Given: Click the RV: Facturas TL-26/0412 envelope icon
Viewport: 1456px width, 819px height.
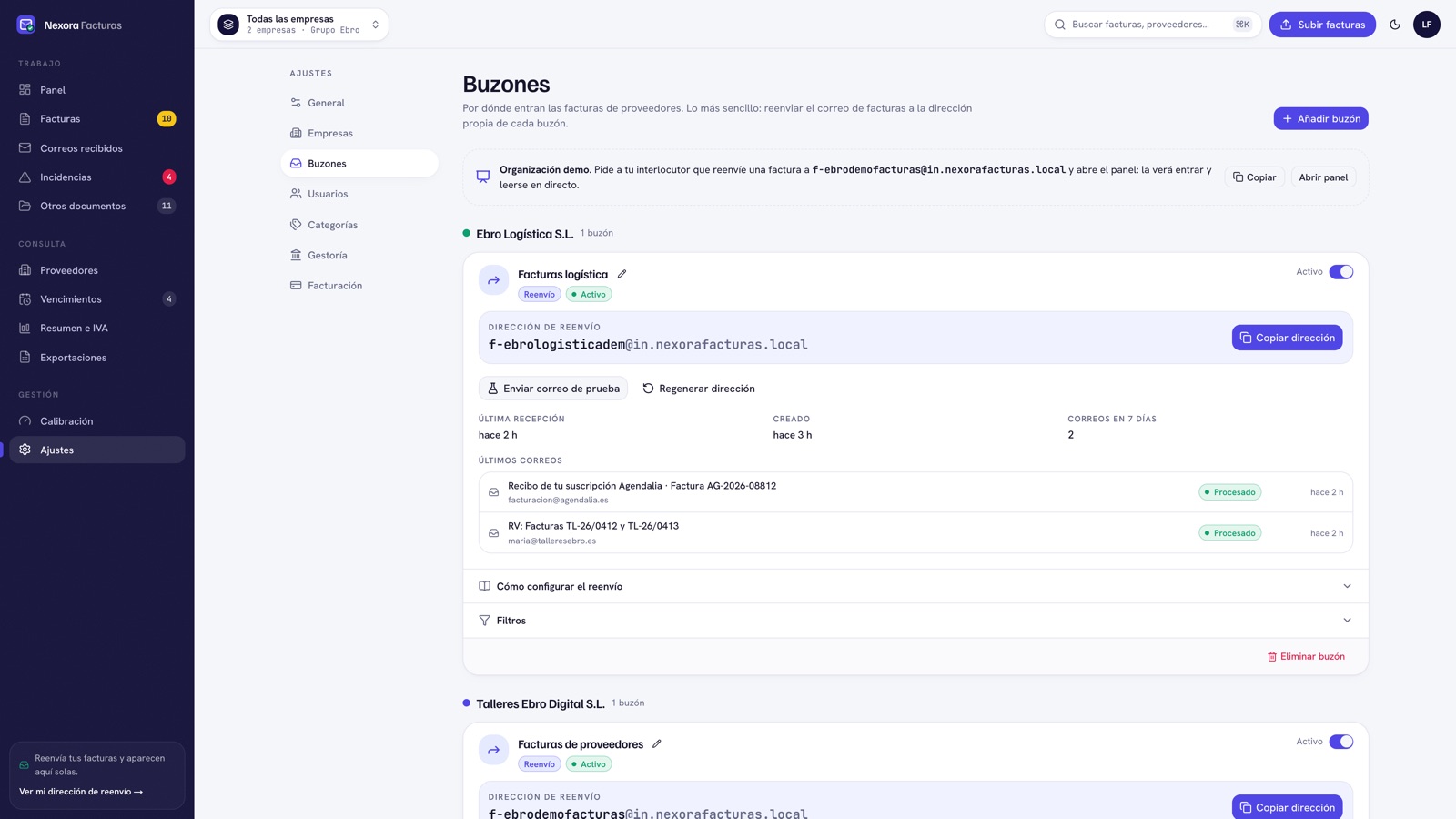Looking at the screenshot, I should point(493,533).
